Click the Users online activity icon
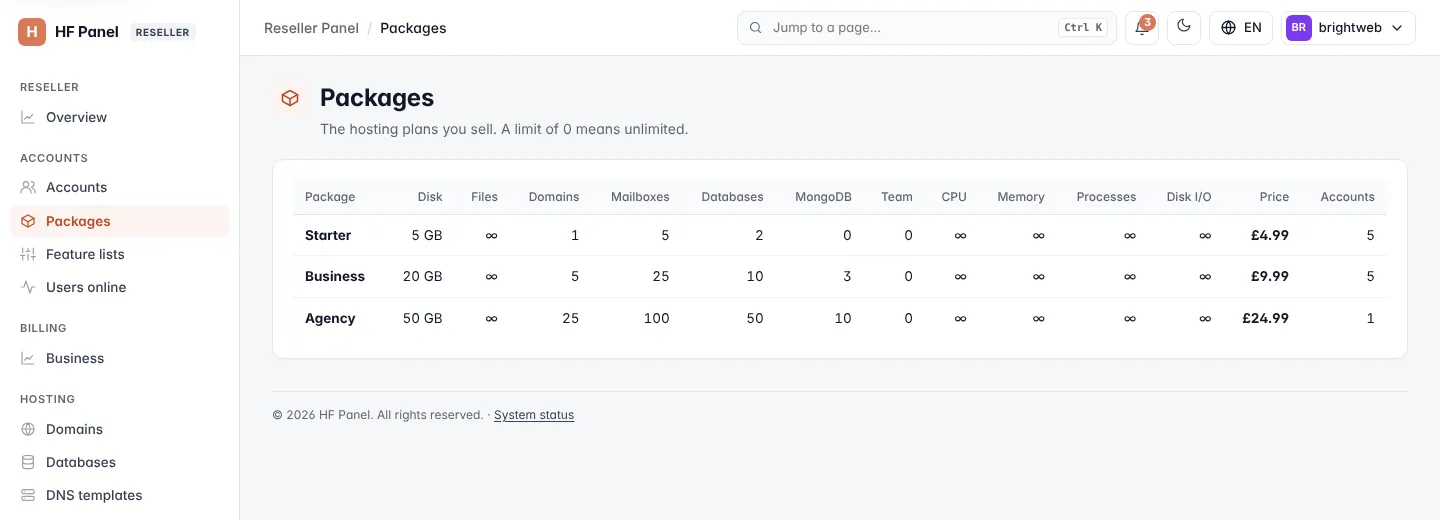The image size is (1440, 520). tap(28, 287)
